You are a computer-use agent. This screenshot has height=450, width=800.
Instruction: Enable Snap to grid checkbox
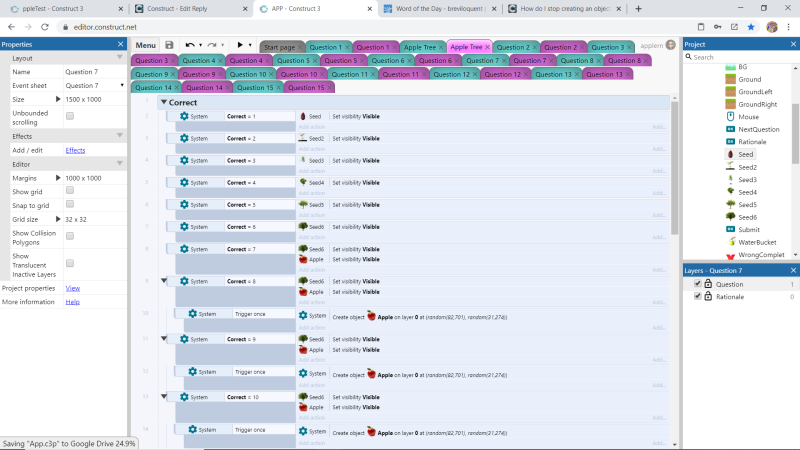point(70,204)
